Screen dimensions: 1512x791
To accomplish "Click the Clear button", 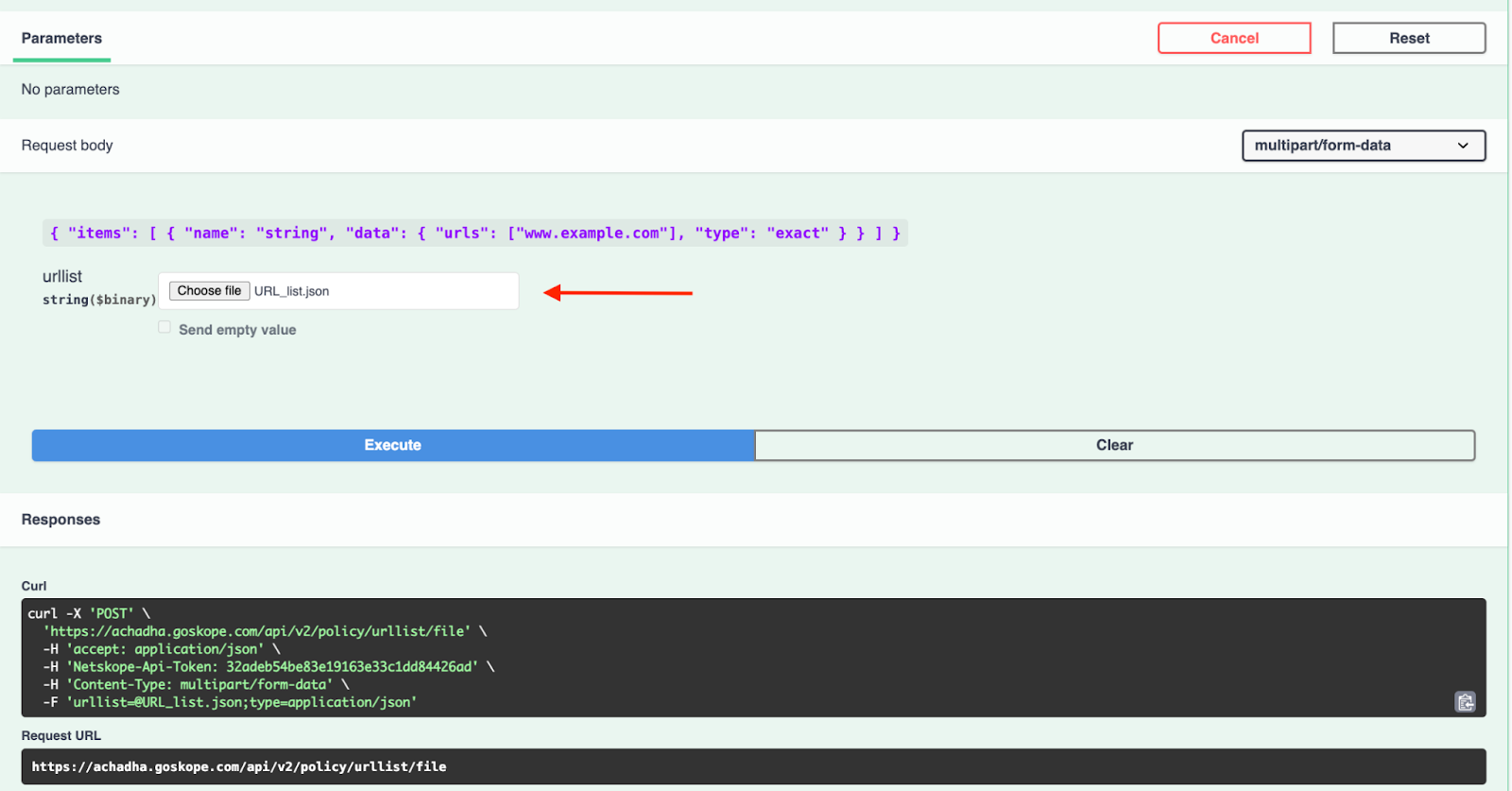I will (1115, 445).
